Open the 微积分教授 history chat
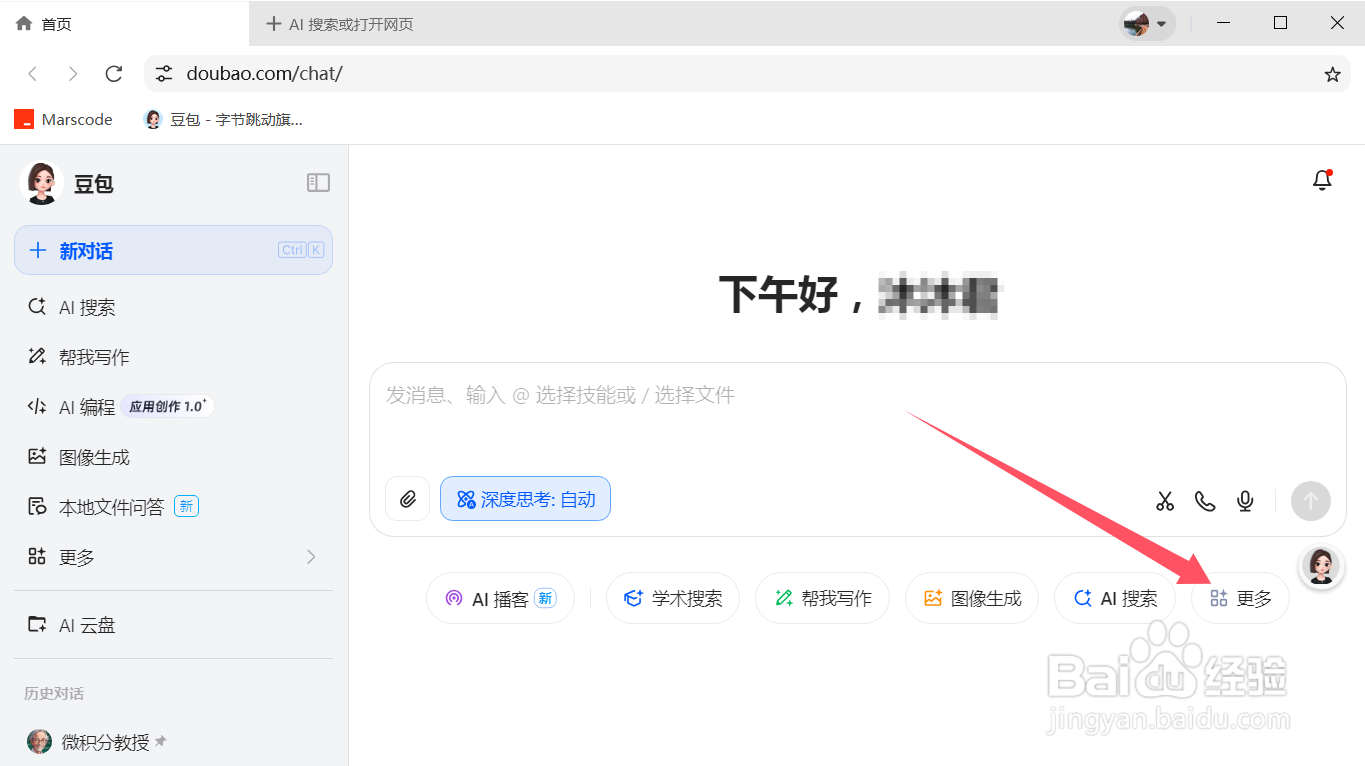This screenshot has width=1365, height=766. 173,742
